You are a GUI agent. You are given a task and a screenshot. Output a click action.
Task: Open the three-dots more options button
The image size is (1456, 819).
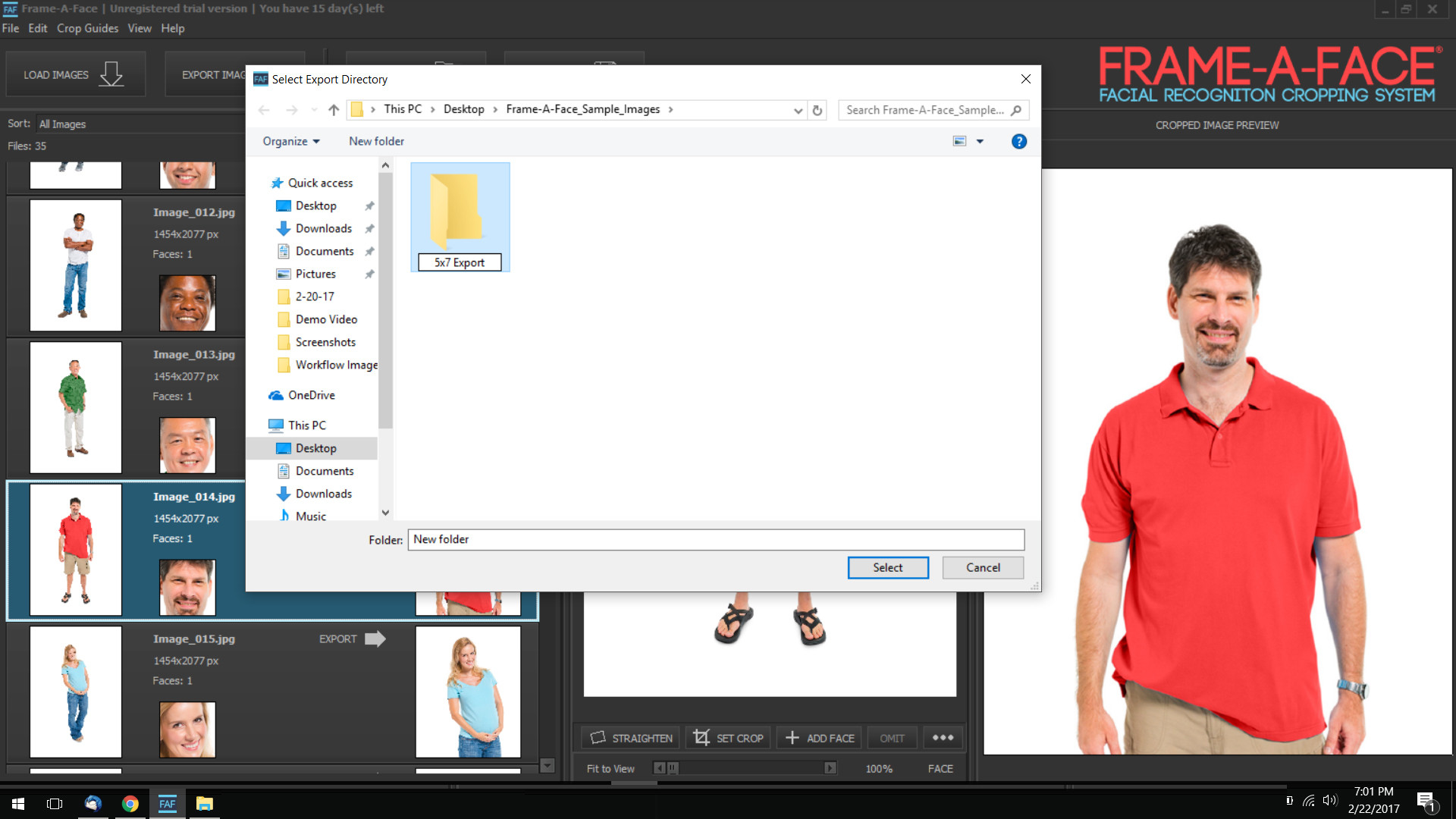[x=943, y=738]
